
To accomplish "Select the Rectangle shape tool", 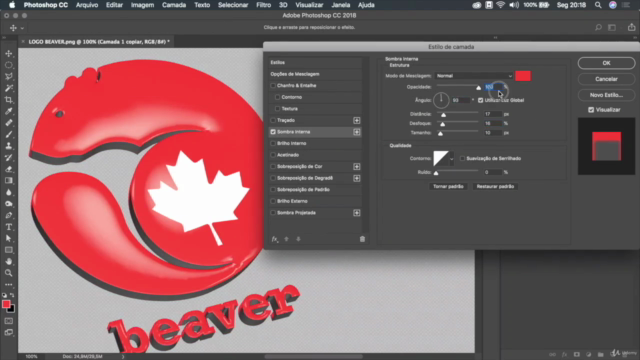I will click(9, 250).
